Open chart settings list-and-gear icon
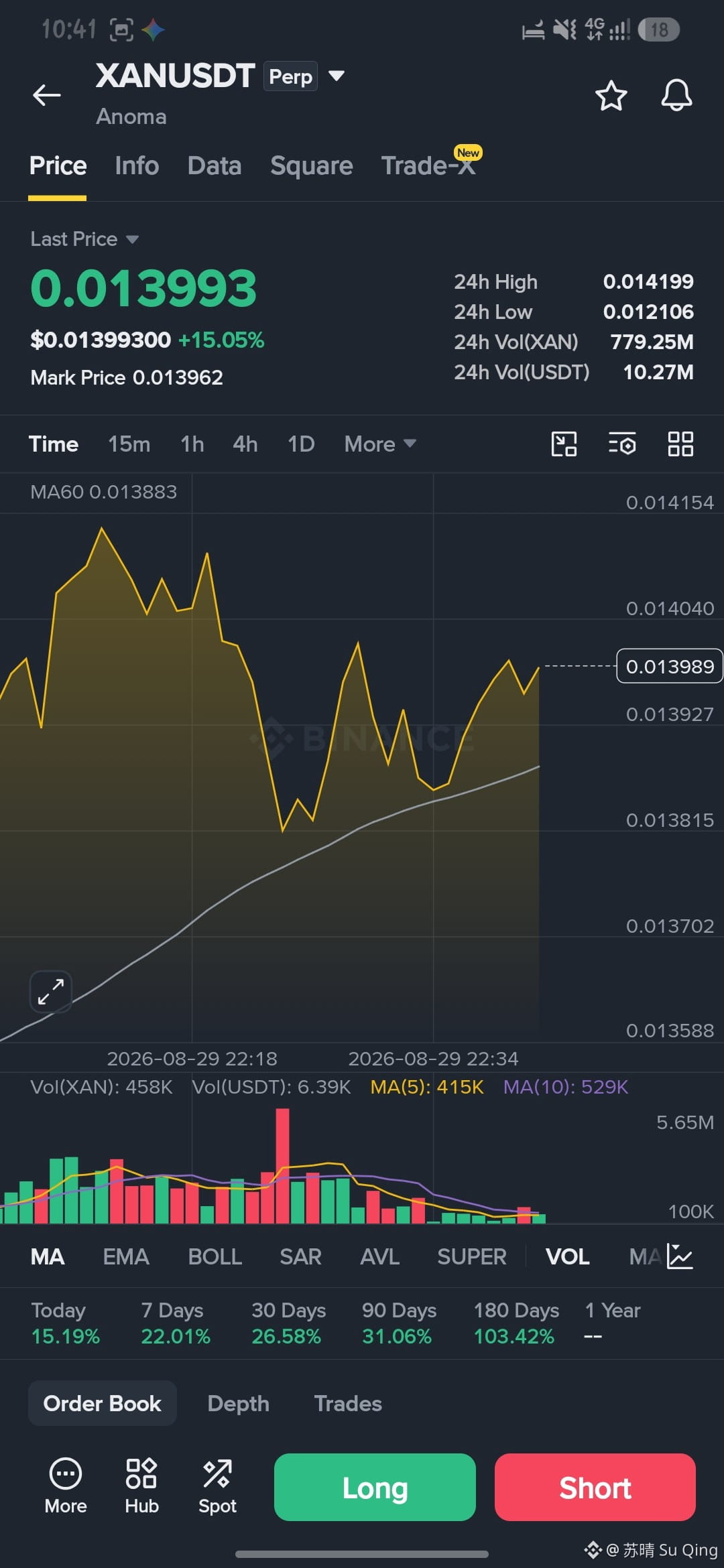This screenshot has height=1568, width=724. [622, 444]
